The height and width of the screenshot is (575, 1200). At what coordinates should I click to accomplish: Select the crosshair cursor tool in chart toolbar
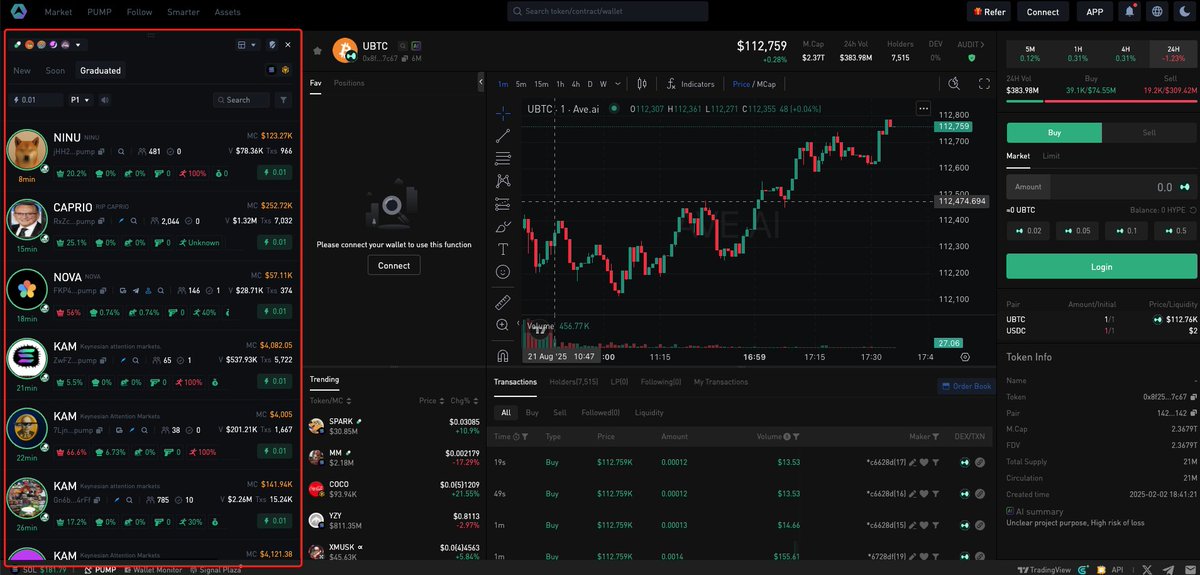click(502, 112)
